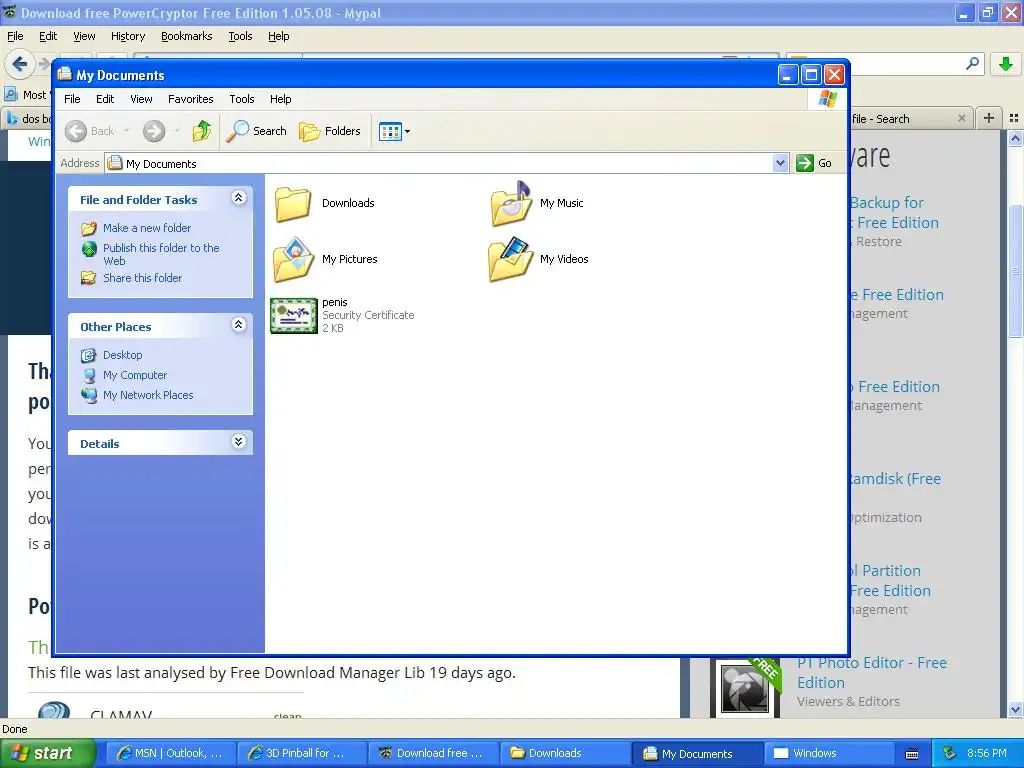Click the My Documents title bar icon
The image size is (1024, 768).
64,74
